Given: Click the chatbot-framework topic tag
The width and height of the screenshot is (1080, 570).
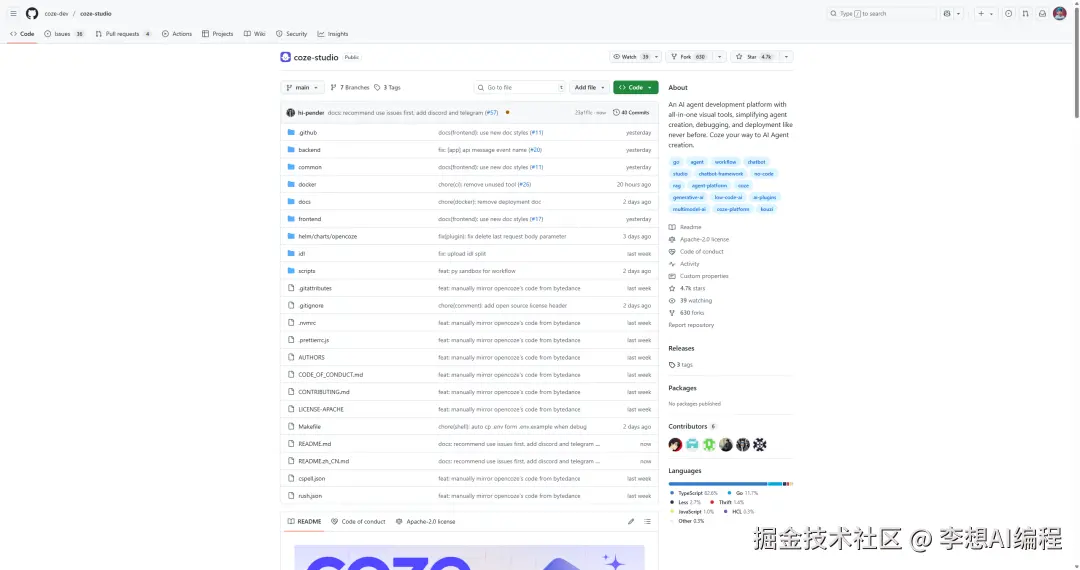Looking at the screenshot, I should coord(720,173).
